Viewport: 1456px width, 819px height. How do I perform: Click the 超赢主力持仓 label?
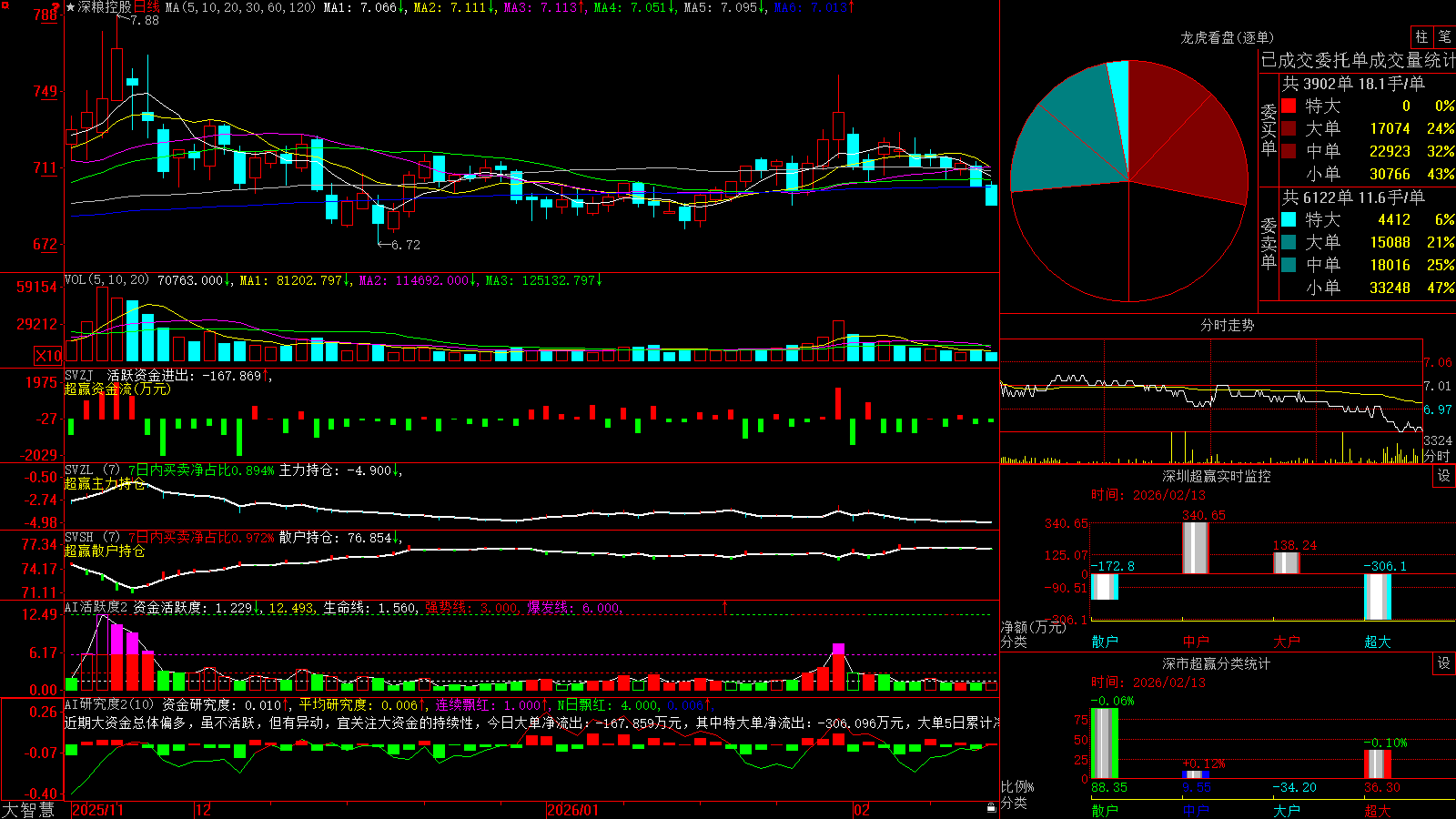point(105,483)
